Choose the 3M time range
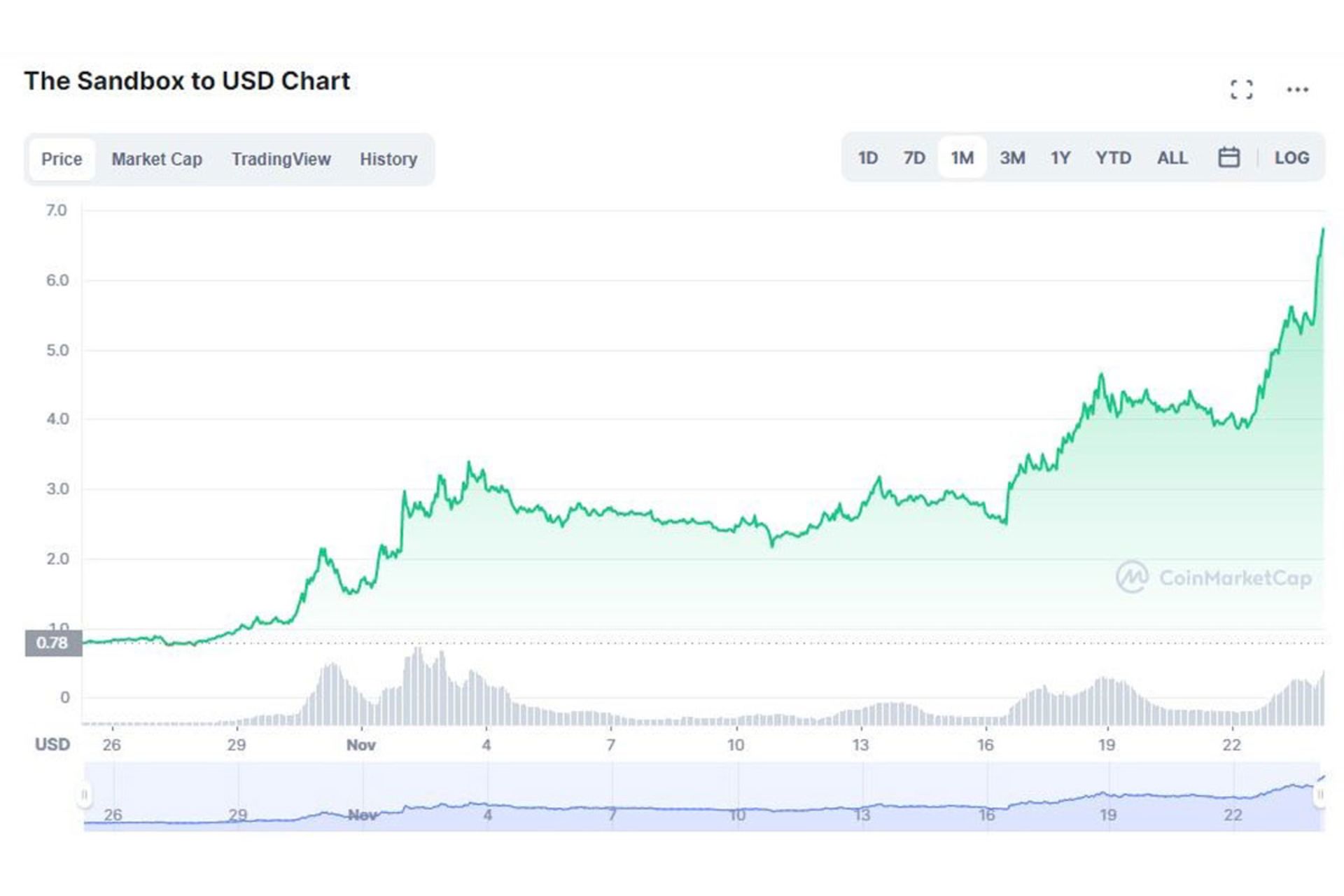 click(x=1012, y=157)
